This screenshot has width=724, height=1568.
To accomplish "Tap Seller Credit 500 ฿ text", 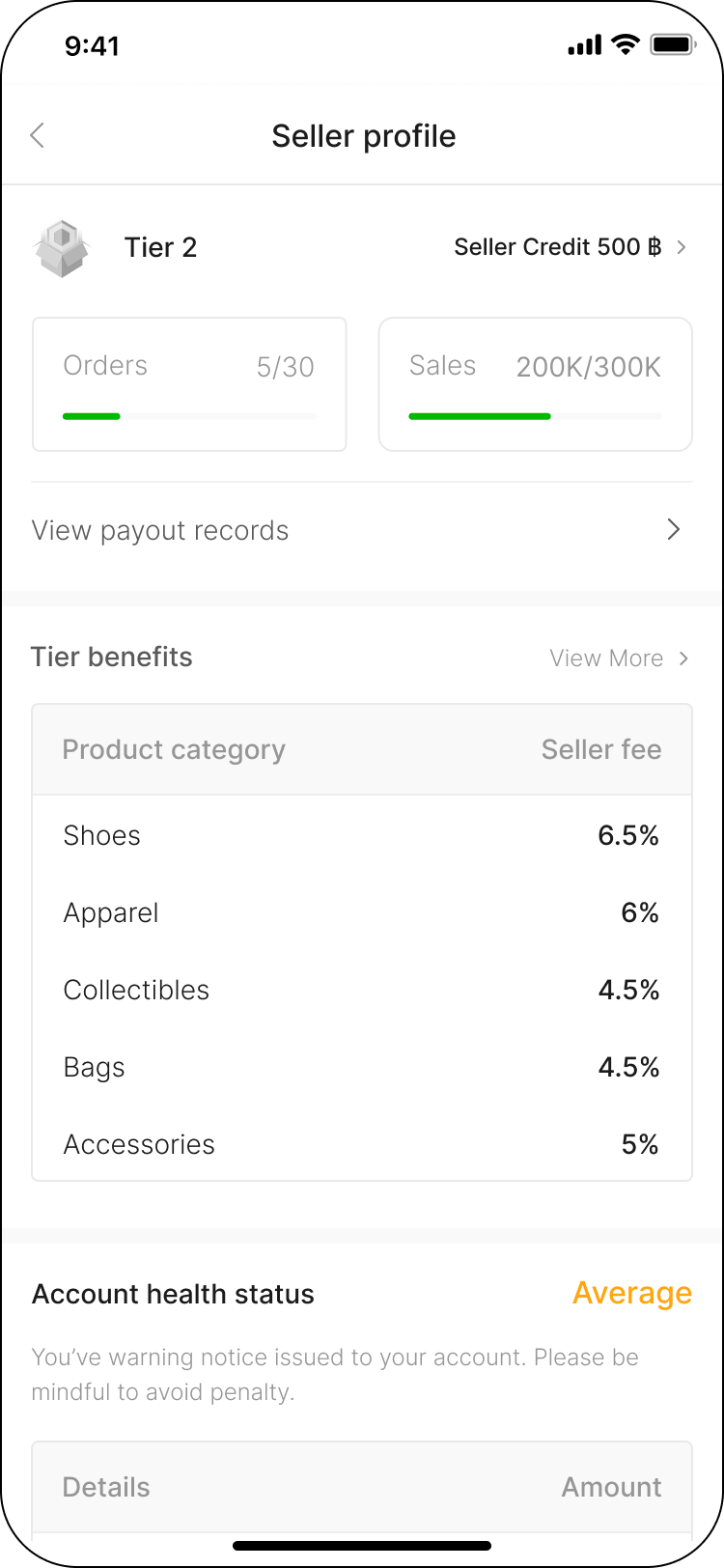I will click(557, 247).
